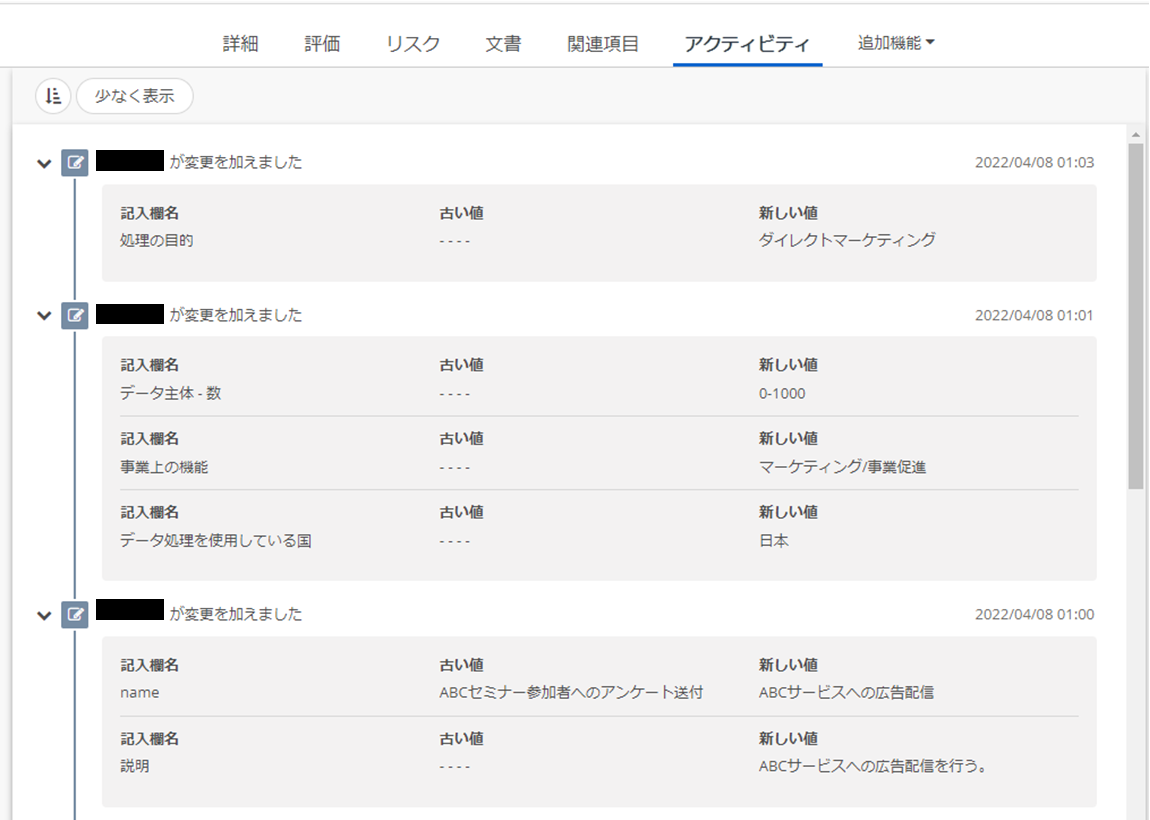1150x820 pixels.
Task: Open the 評価 tab
Action: (322, 44)
